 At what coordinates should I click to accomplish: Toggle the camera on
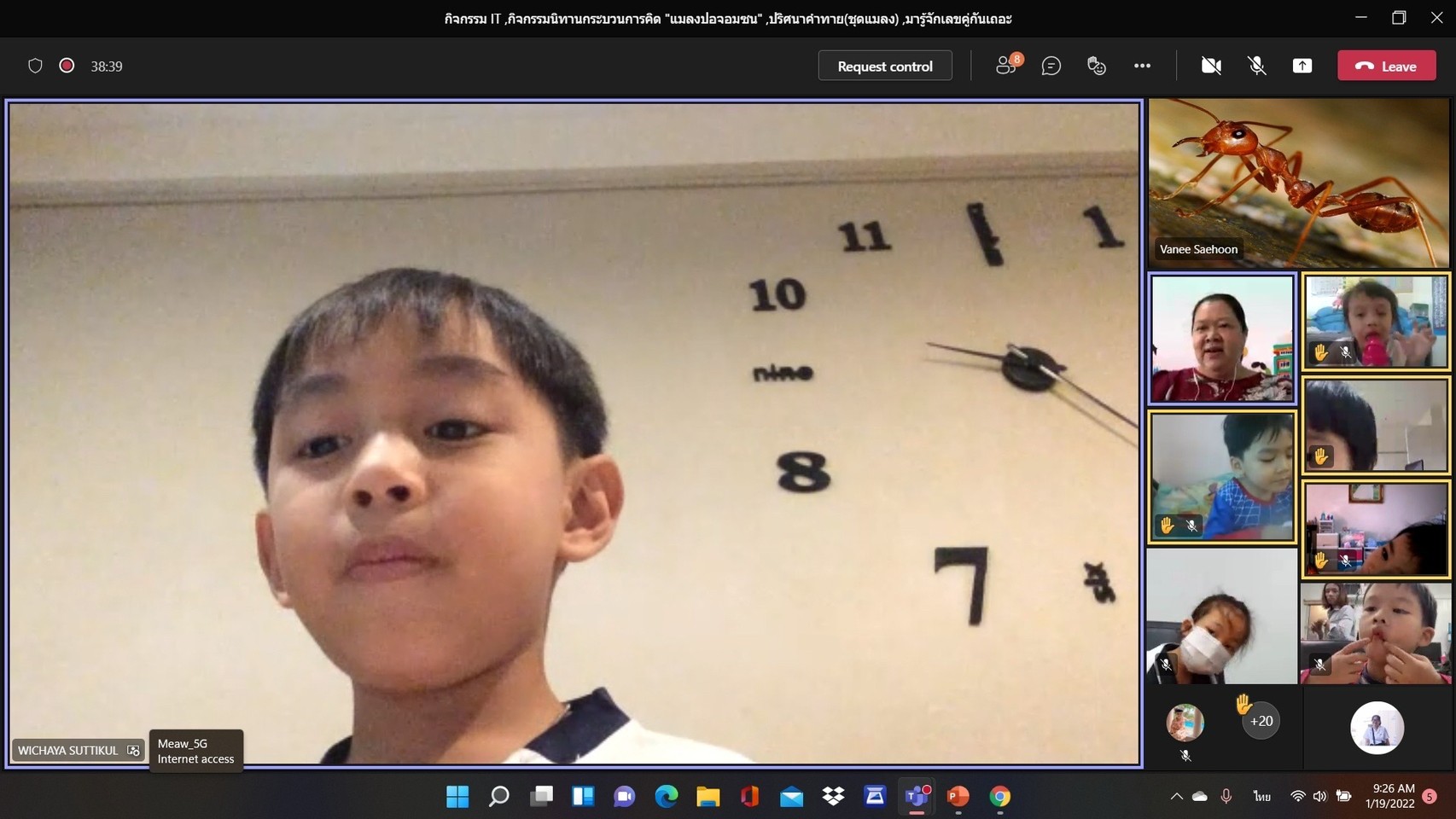tap(1211, 66)
